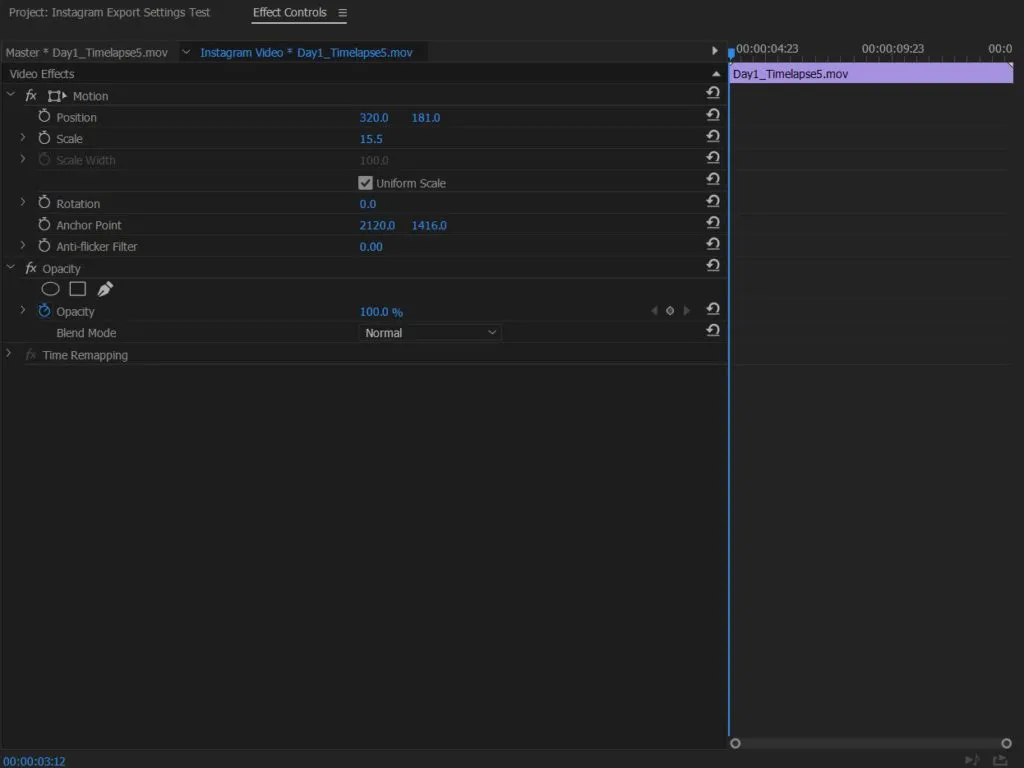Uncheck the Uniform Scale checkbox
The width and height of the screenshot is (1024, 768).
click(365, 183)
